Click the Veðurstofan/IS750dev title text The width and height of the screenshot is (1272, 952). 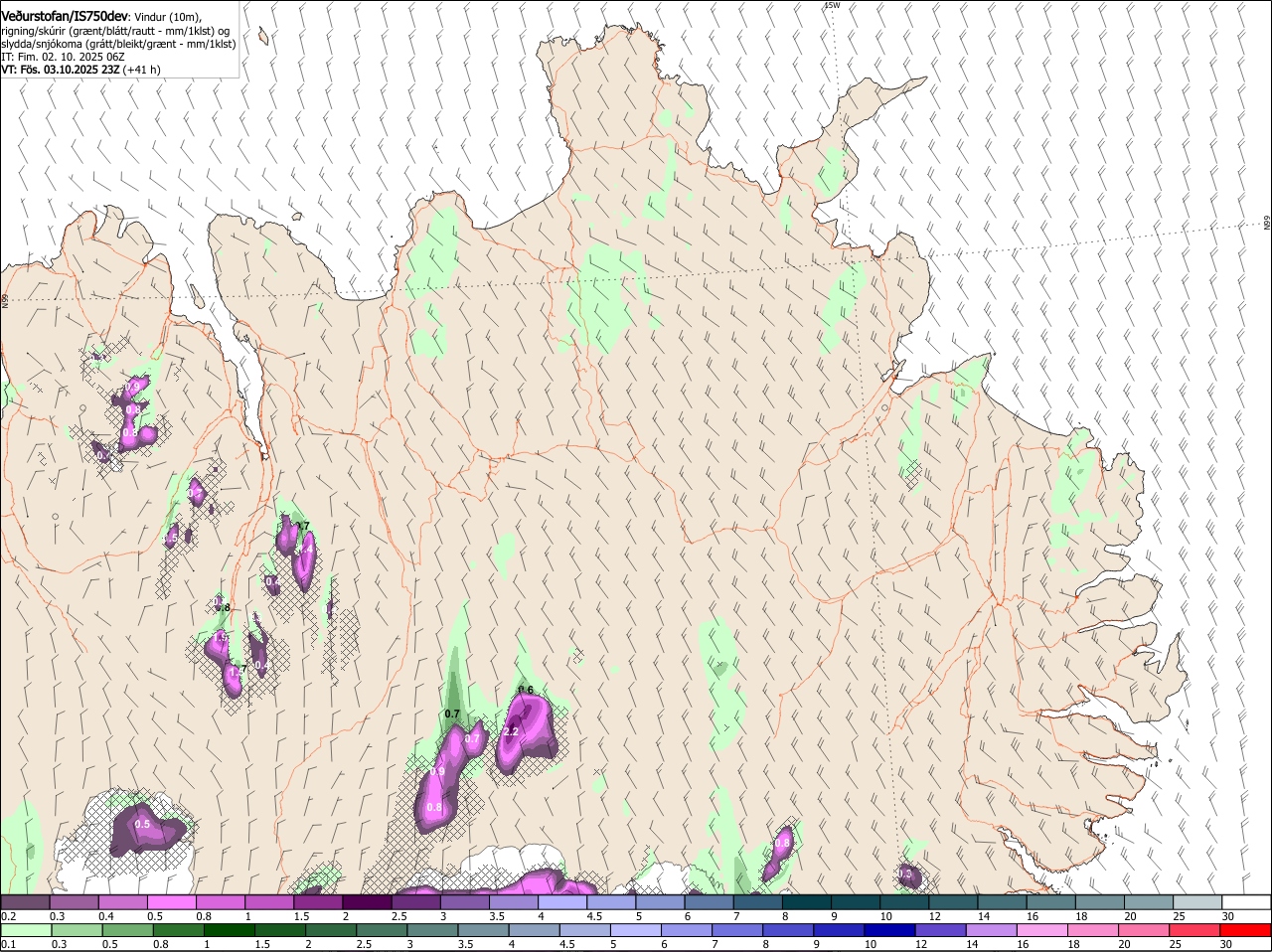(x=65, y=16)
